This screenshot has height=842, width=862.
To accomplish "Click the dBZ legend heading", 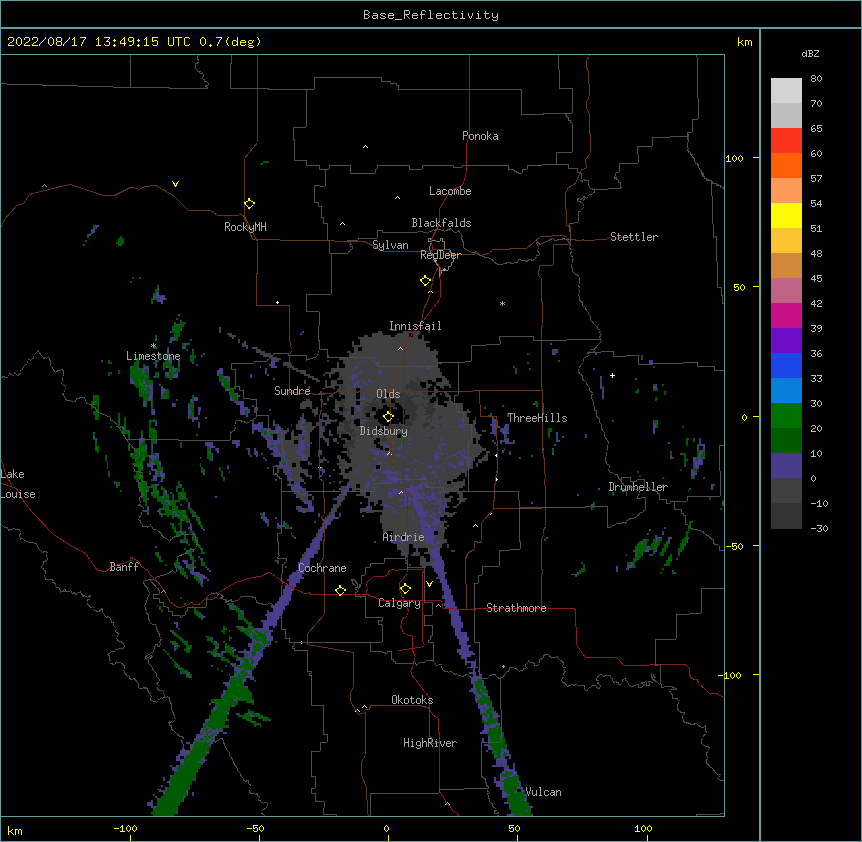I will point(810,54).
